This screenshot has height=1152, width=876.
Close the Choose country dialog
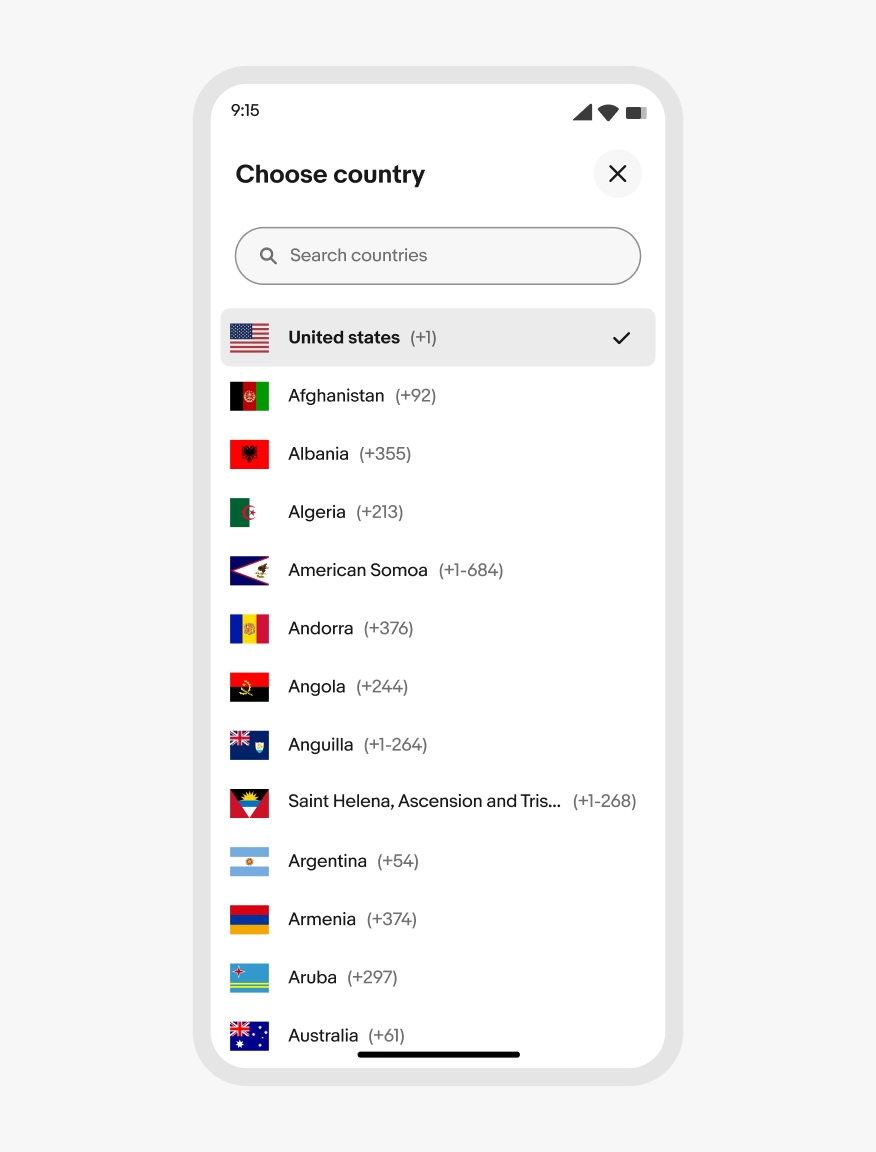point(617,174)
